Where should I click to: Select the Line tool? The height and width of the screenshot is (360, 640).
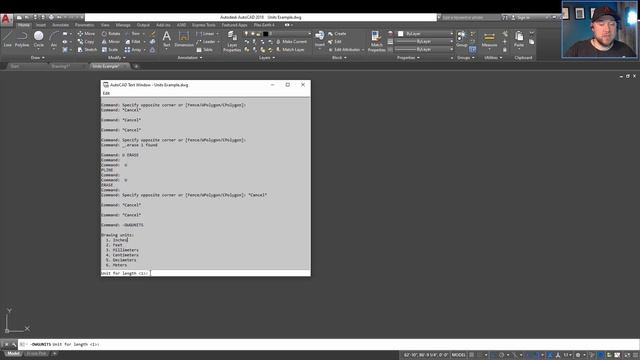[7, 39]
